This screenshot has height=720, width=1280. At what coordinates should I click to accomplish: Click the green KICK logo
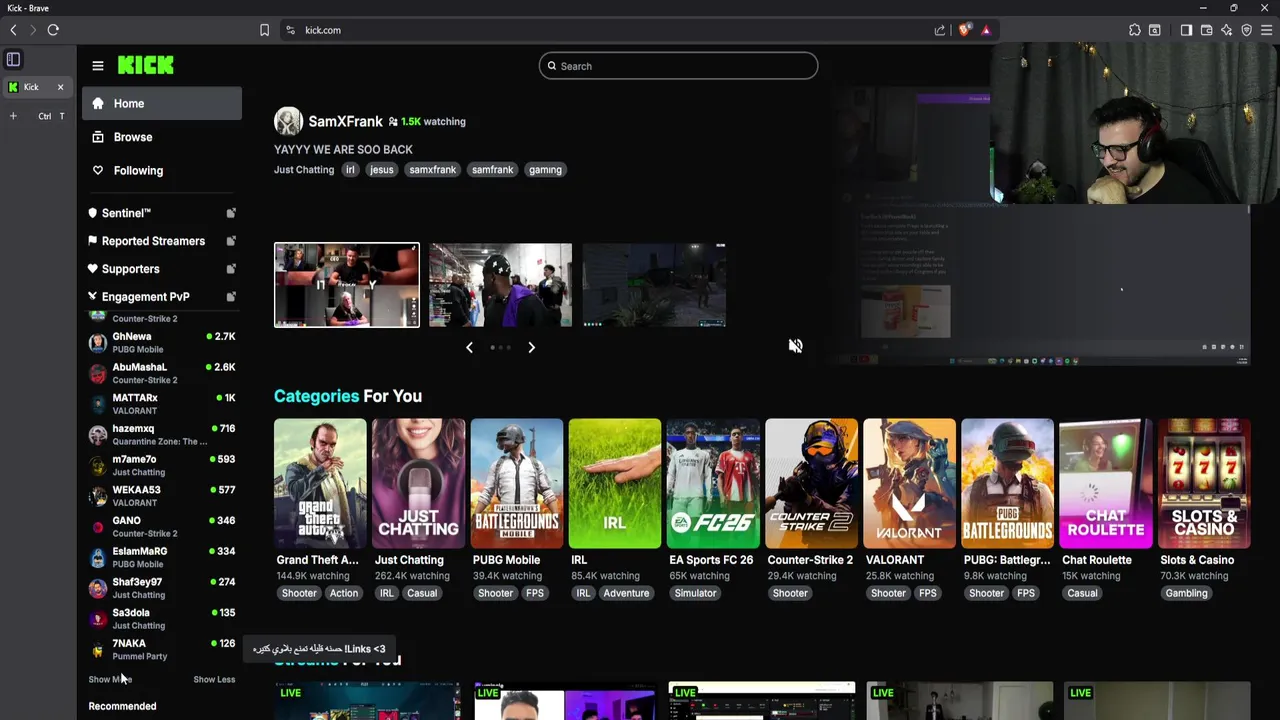[x=146, y=65]
